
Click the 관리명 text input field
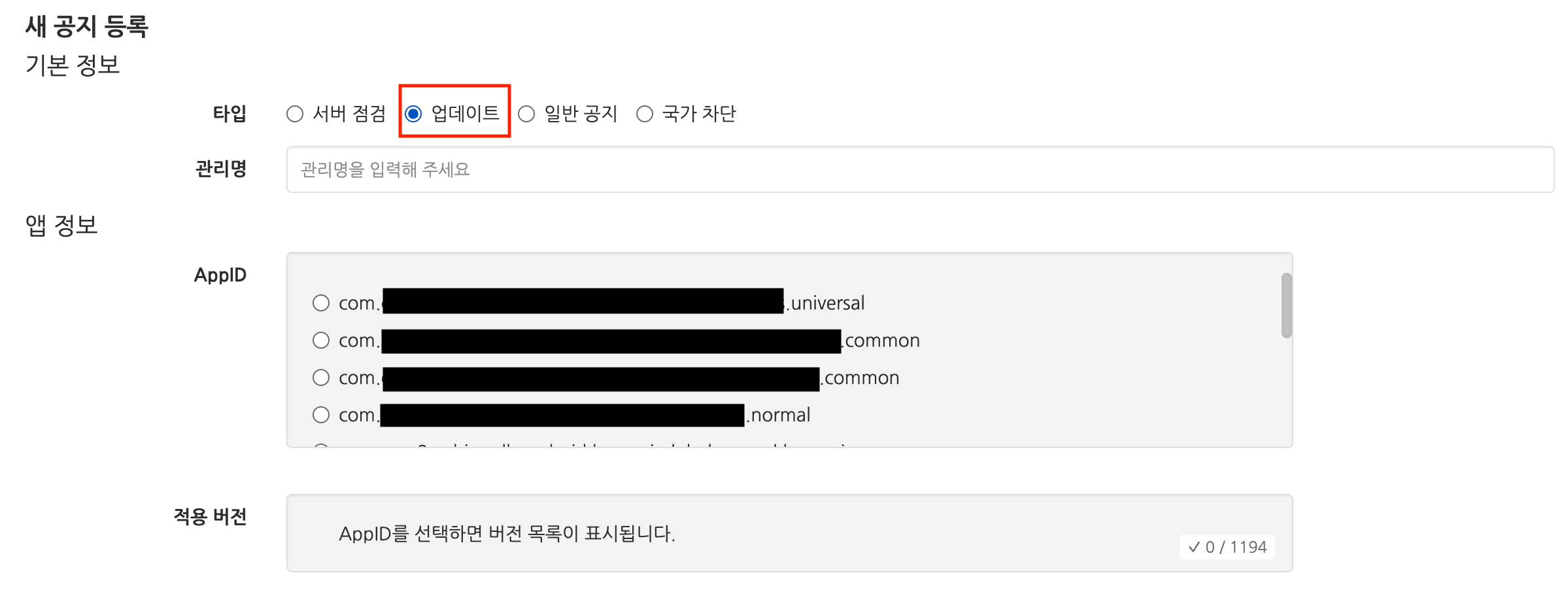pos(919,169)
